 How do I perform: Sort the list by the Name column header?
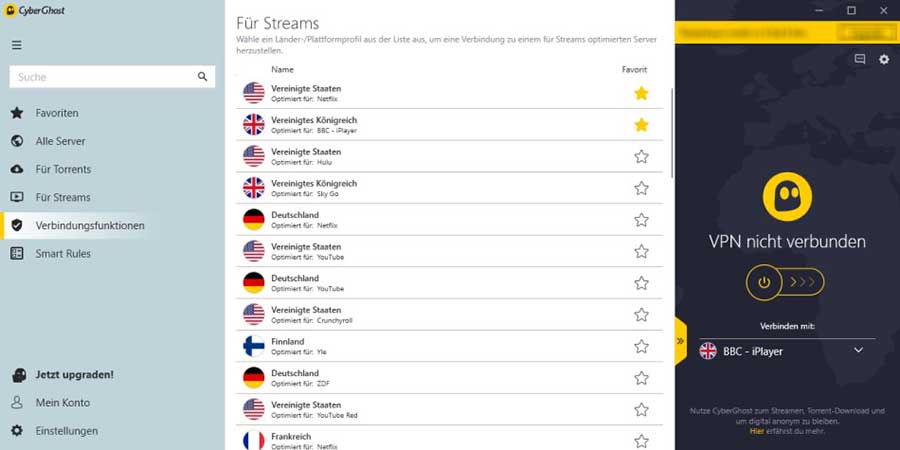(282, 70)
